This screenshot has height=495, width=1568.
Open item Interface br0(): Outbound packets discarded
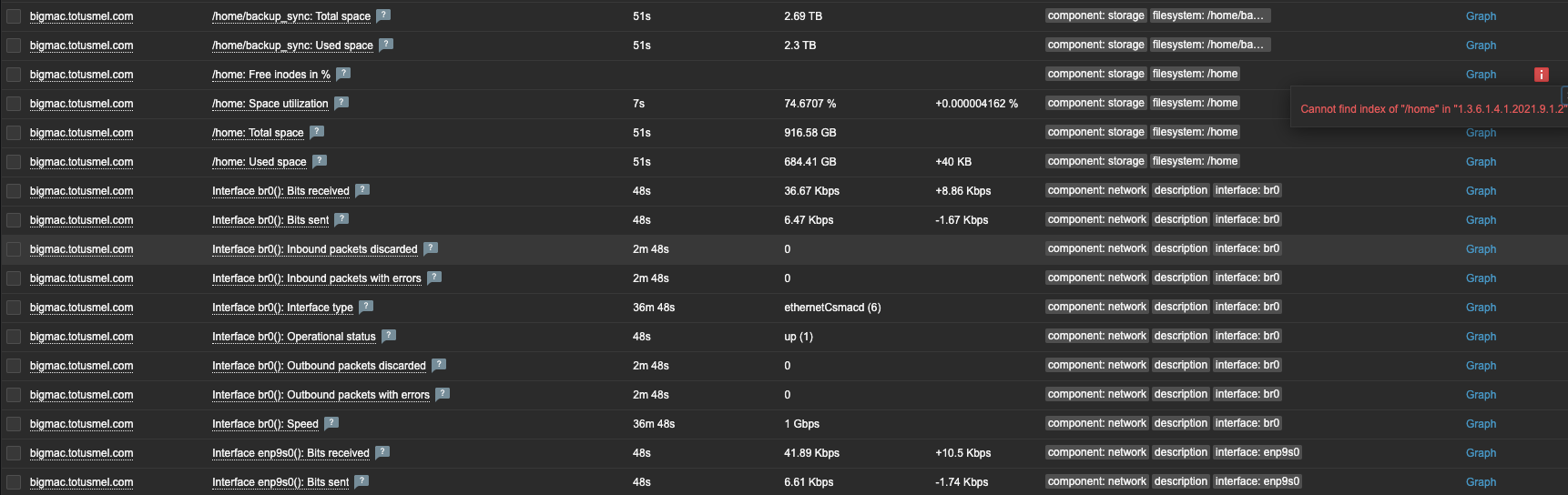319,366
